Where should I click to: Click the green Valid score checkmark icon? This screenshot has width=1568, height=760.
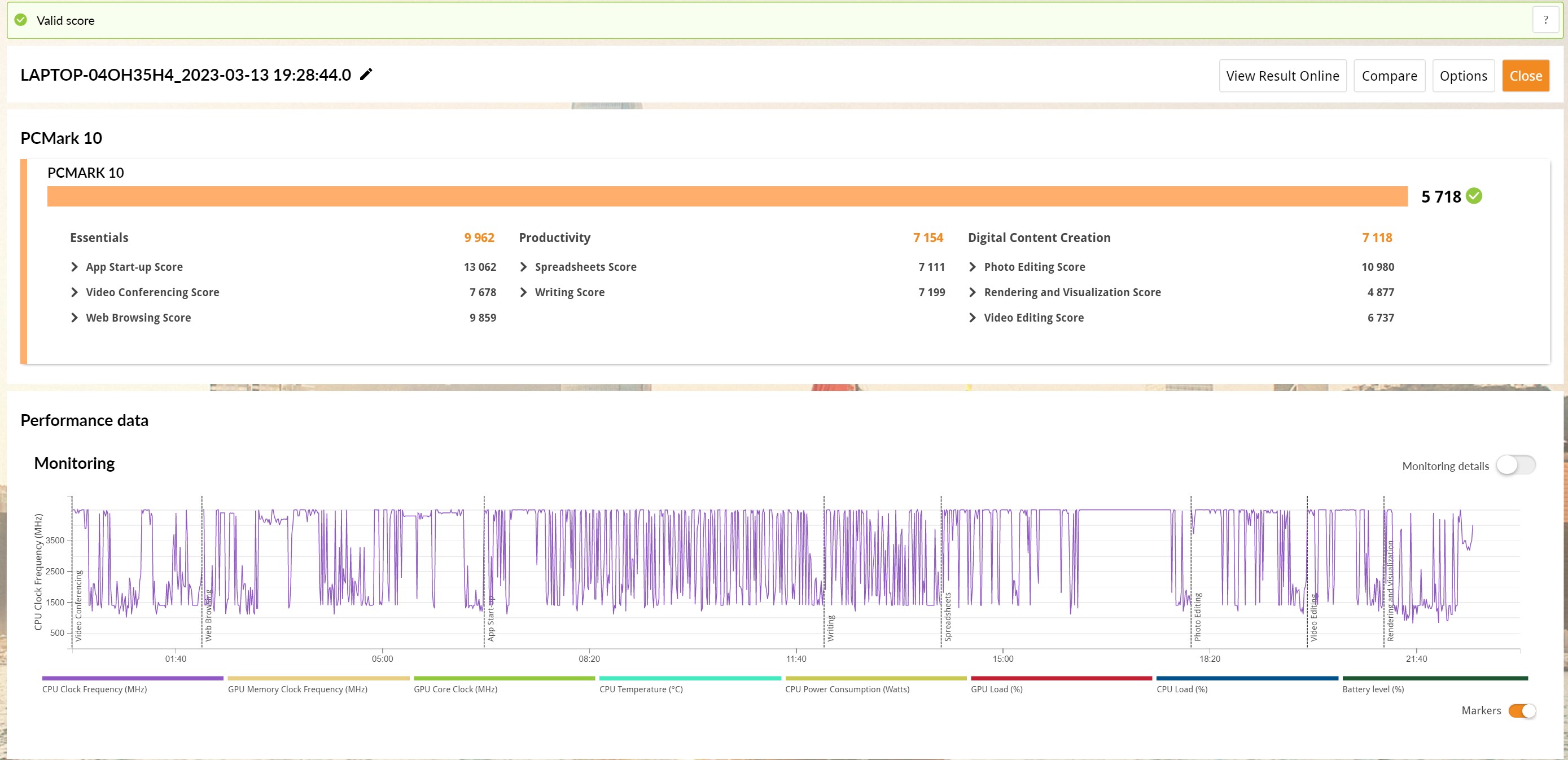[x=21, y=20]
